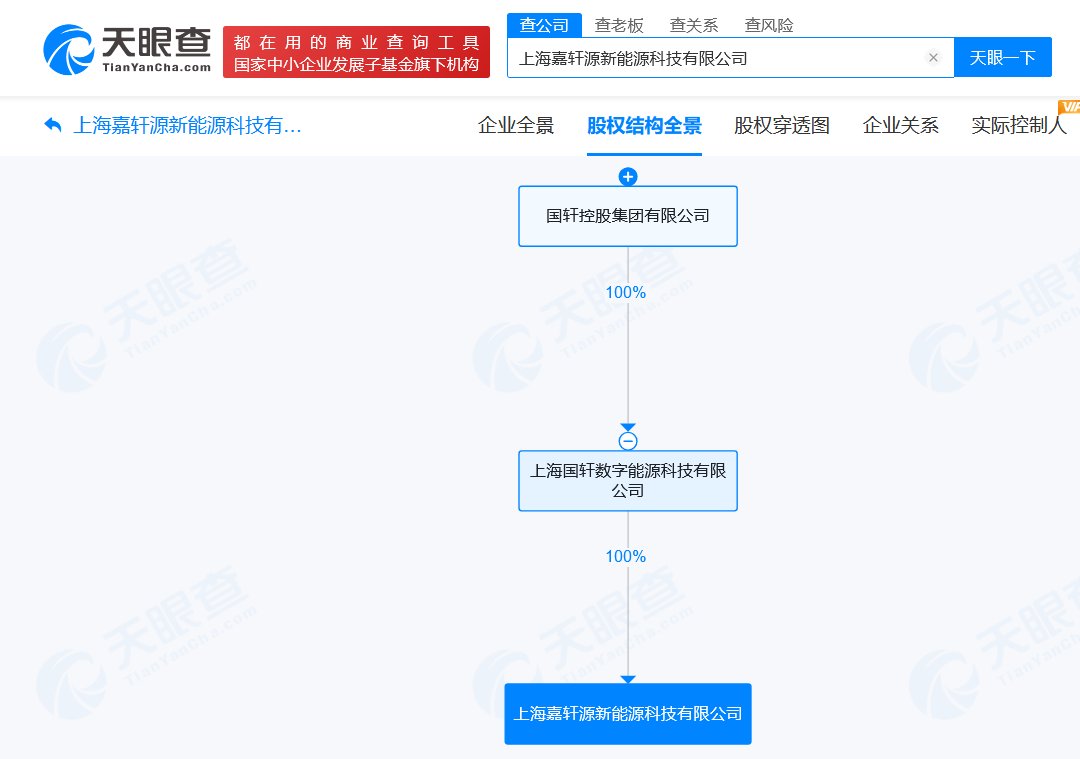Switch to 查老板 search mode

[619, 24]
